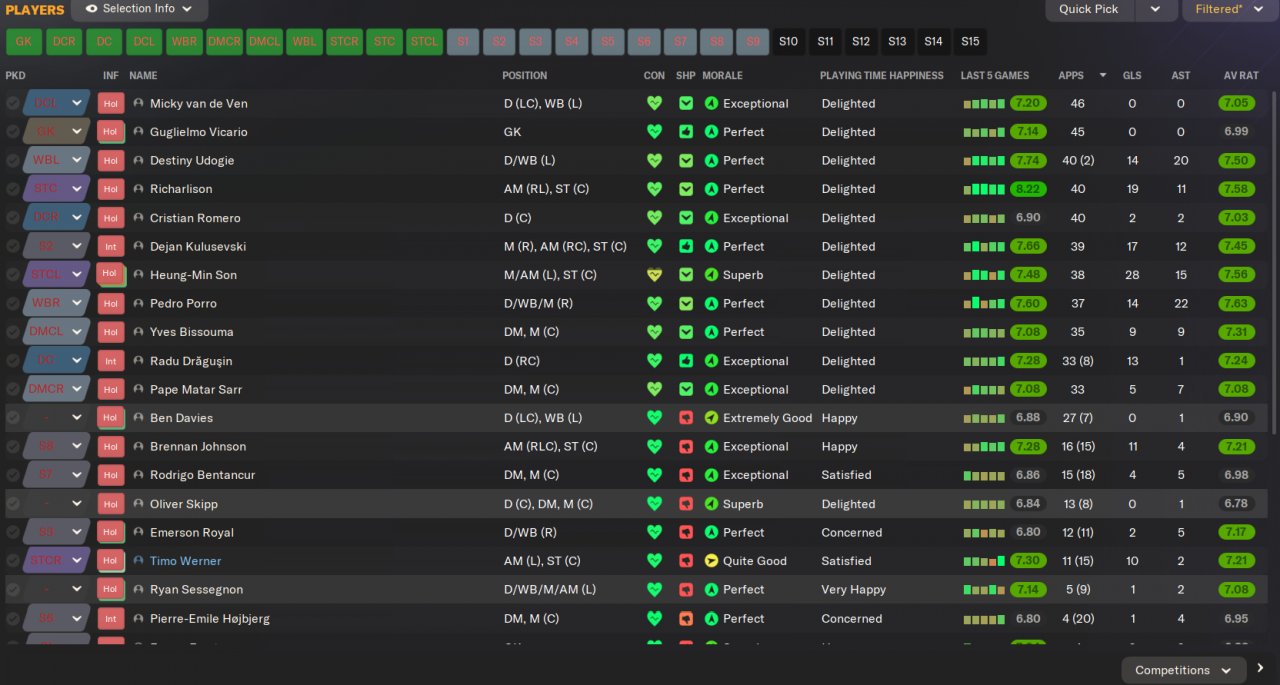Click Ryan Sessegnon's condition heart icon
The height and width of the screenshot is (685, 1280).
[654, 590]
